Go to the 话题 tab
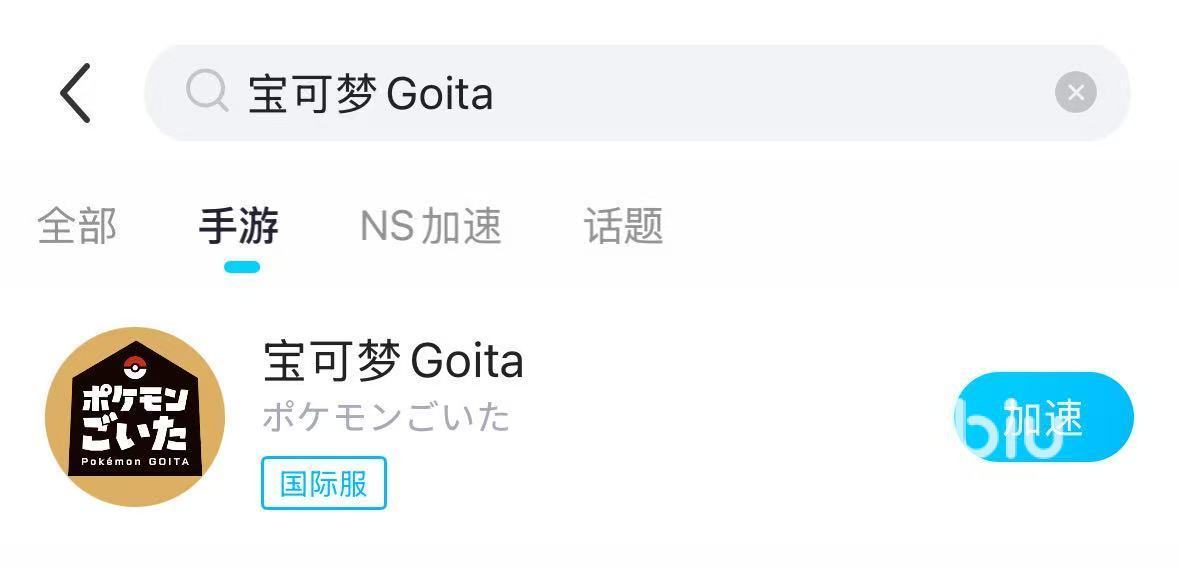Image resolution: width=1179 pixels, height=568 pixels. pyautogui.click(x=623, y=226)
